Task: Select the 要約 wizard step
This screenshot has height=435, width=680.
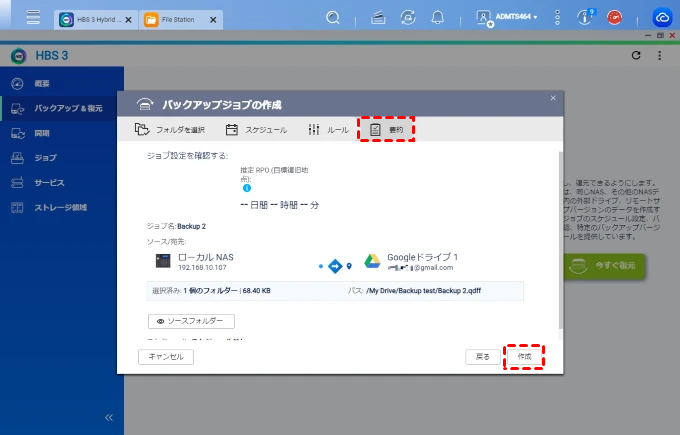Action: 386,129
